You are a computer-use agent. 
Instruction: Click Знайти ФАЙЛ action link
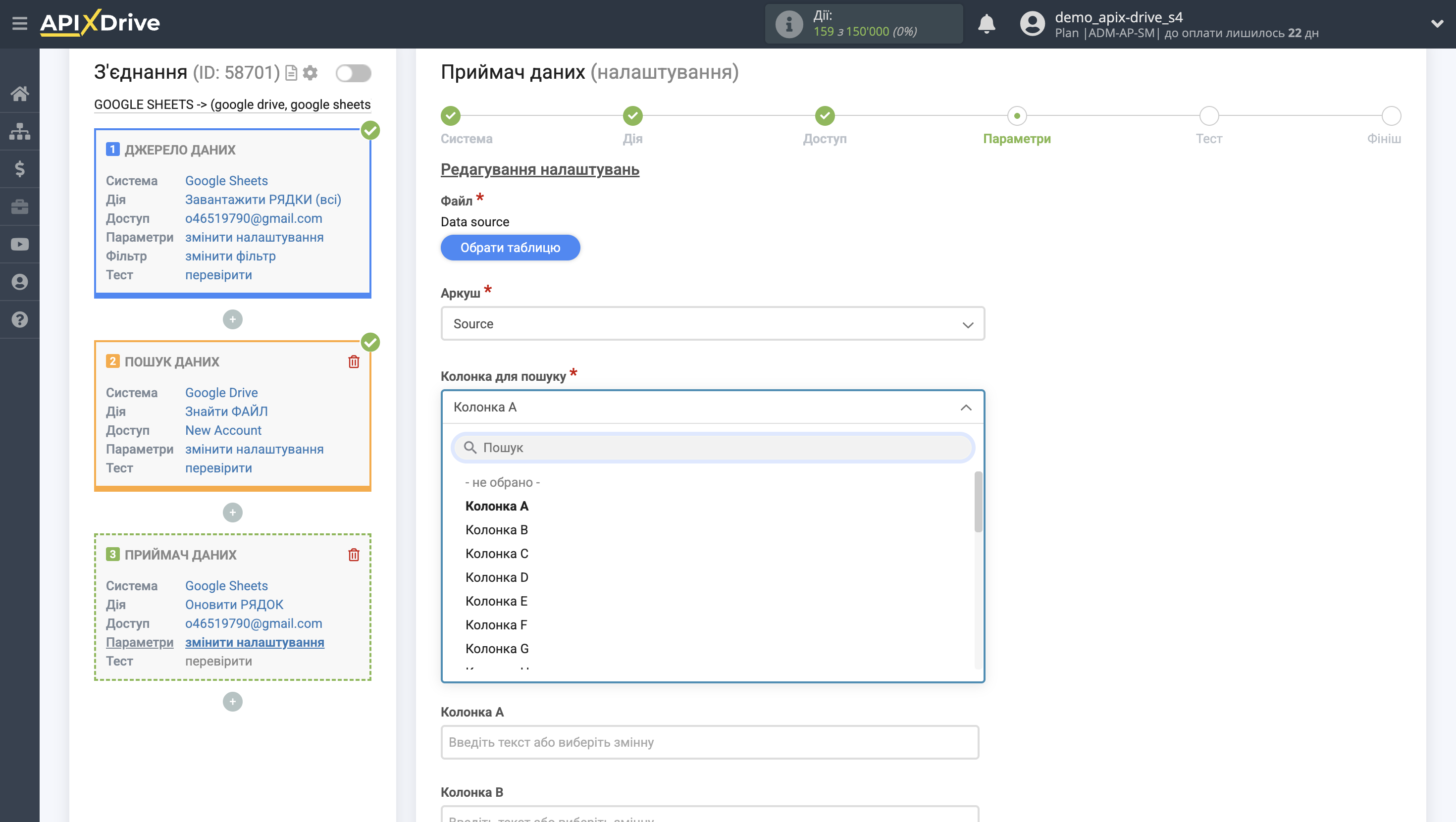(227, 411)
